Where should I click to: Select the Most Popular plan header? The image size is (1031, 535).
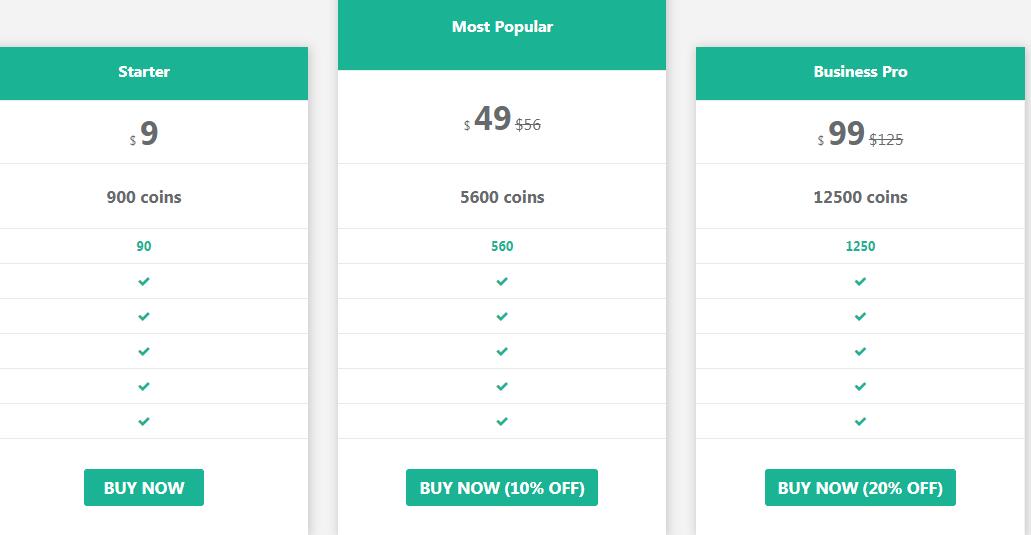coord(502,35)
